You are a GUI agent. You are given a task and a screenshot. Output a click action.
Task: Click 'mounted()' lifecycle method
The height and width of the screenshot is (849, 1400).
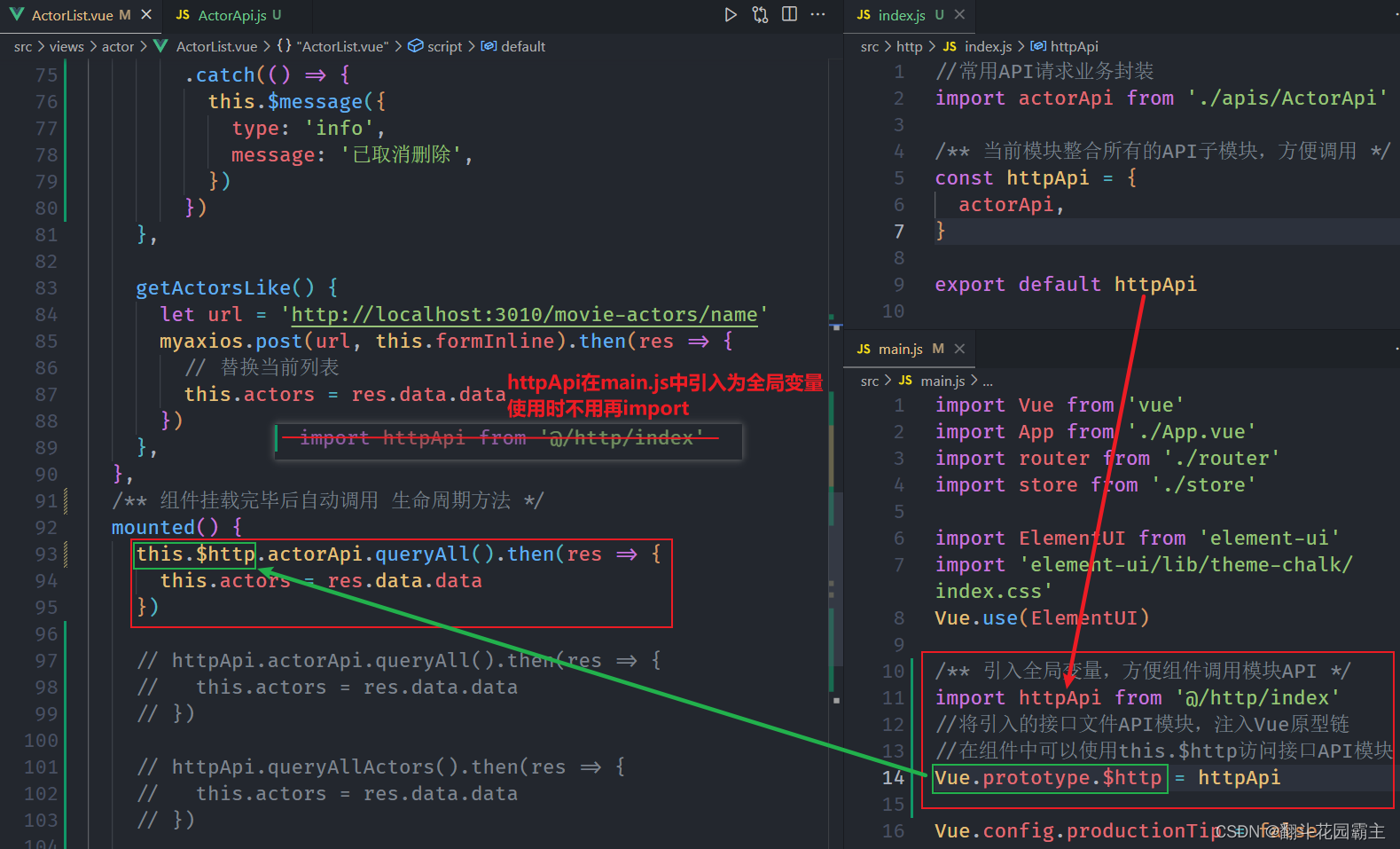coord(165,527)
